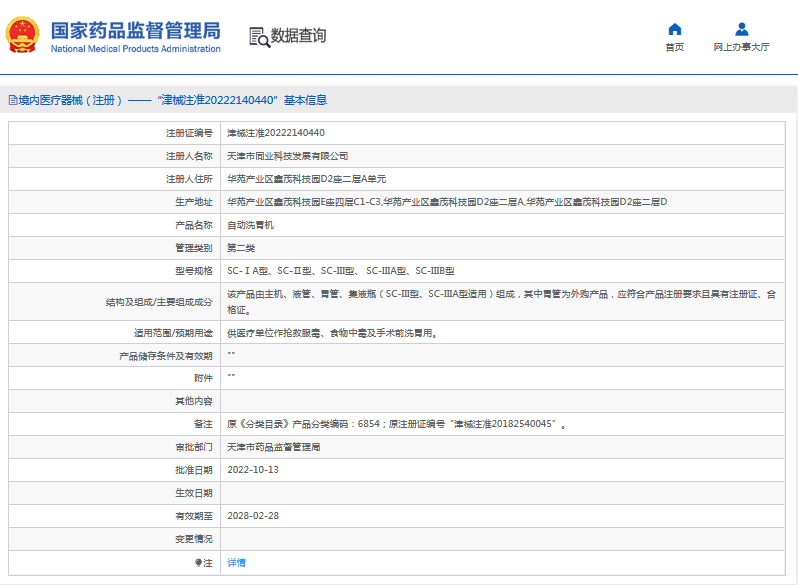Select approving department 天津市药品监督管理局
798x585 pixels.
(x=273, y=447)
